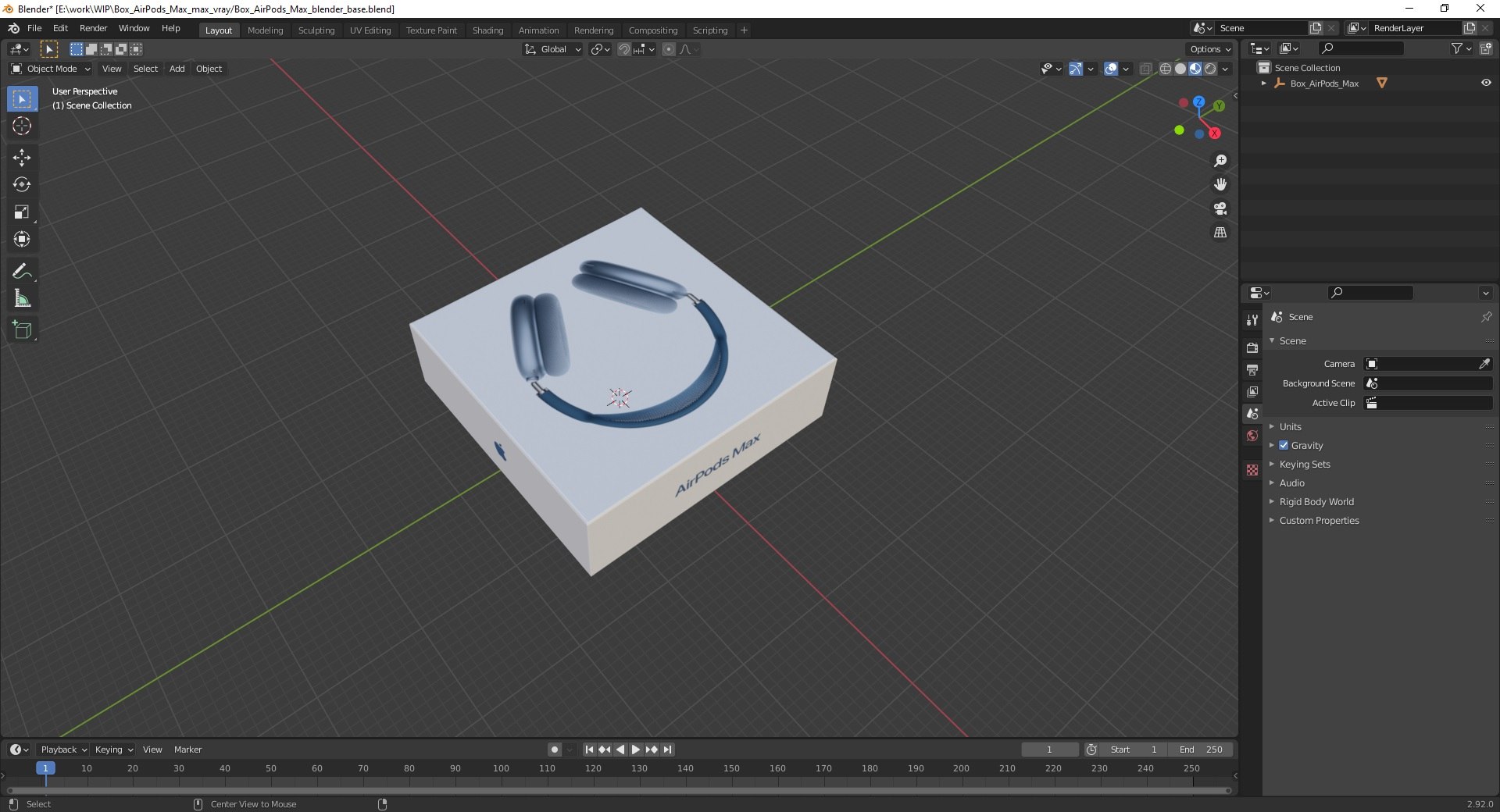Activate the Scale tool
Image resolution: width=1500 pixels, height=812 pixels.
click(22, 212)
